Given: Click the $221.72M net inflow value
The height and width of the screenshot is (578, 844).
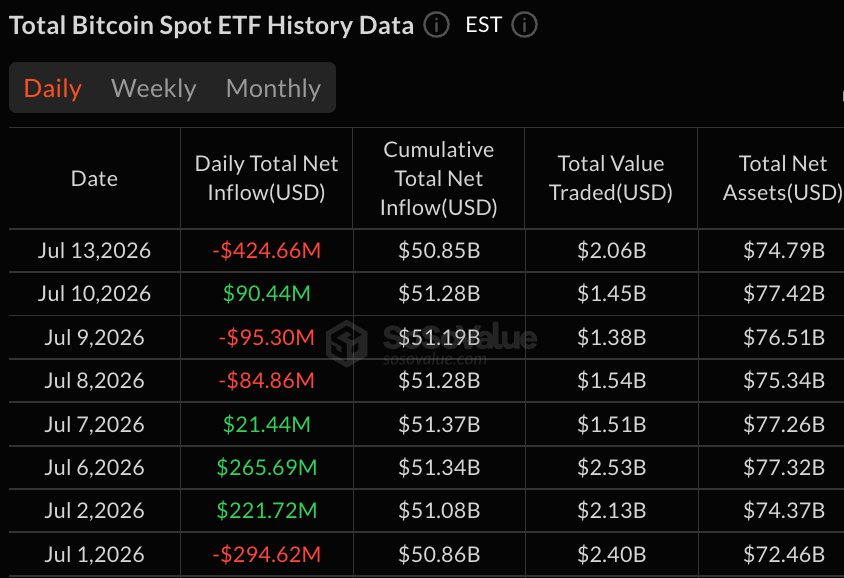Looking at the screenshot, I should (266, 511).
